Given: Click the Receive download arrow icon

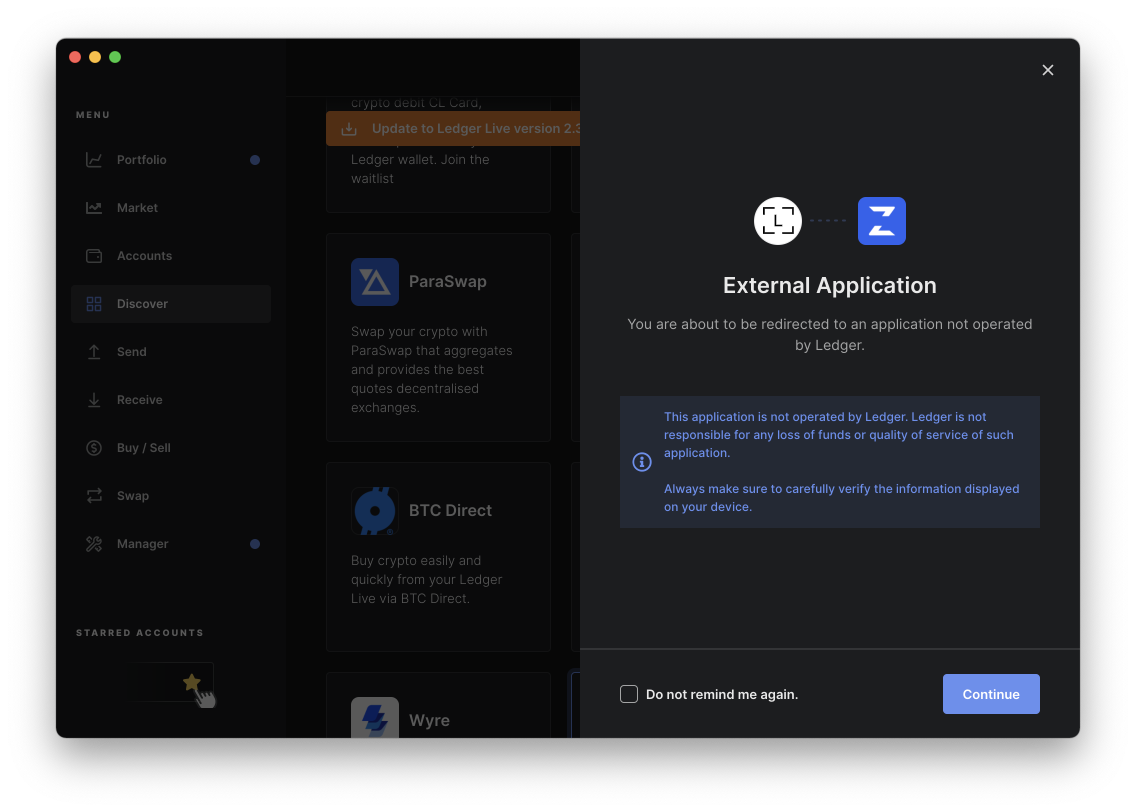Looking at the screenshot, I should [93, 400].
